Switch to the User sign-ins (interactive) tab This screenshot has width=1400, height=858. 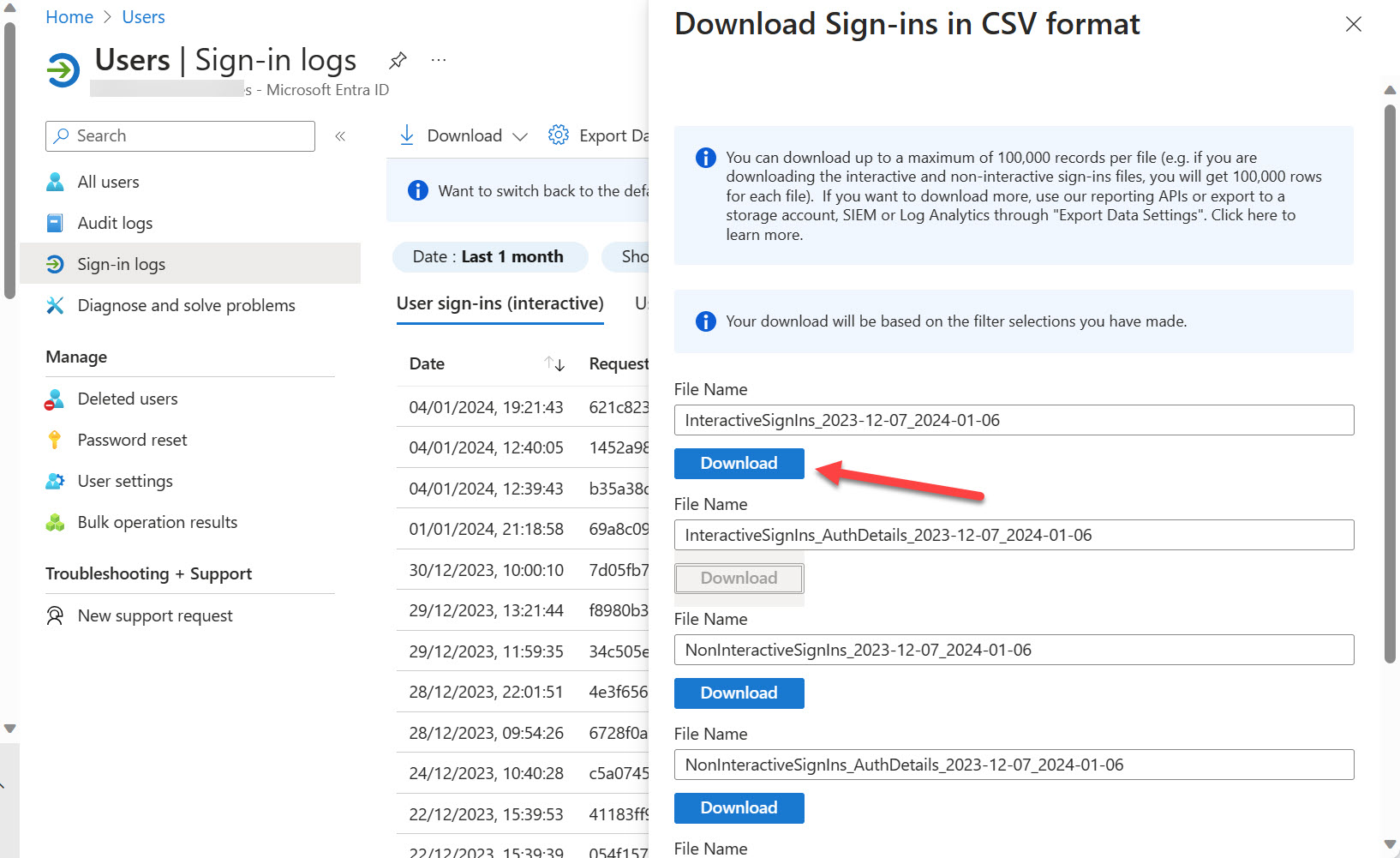pos(500,303)
